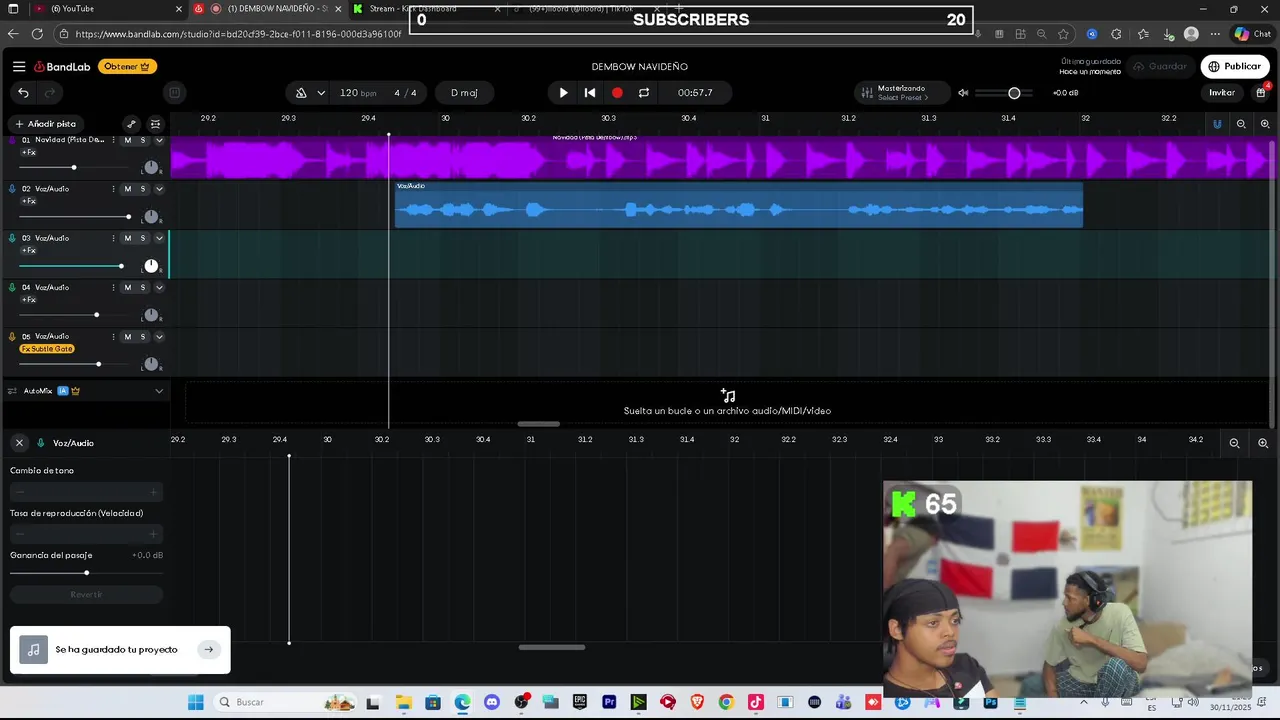Screen dimensions: 1280x720
Task: Zoom out the main timeline
Action: click(1241, 124)
